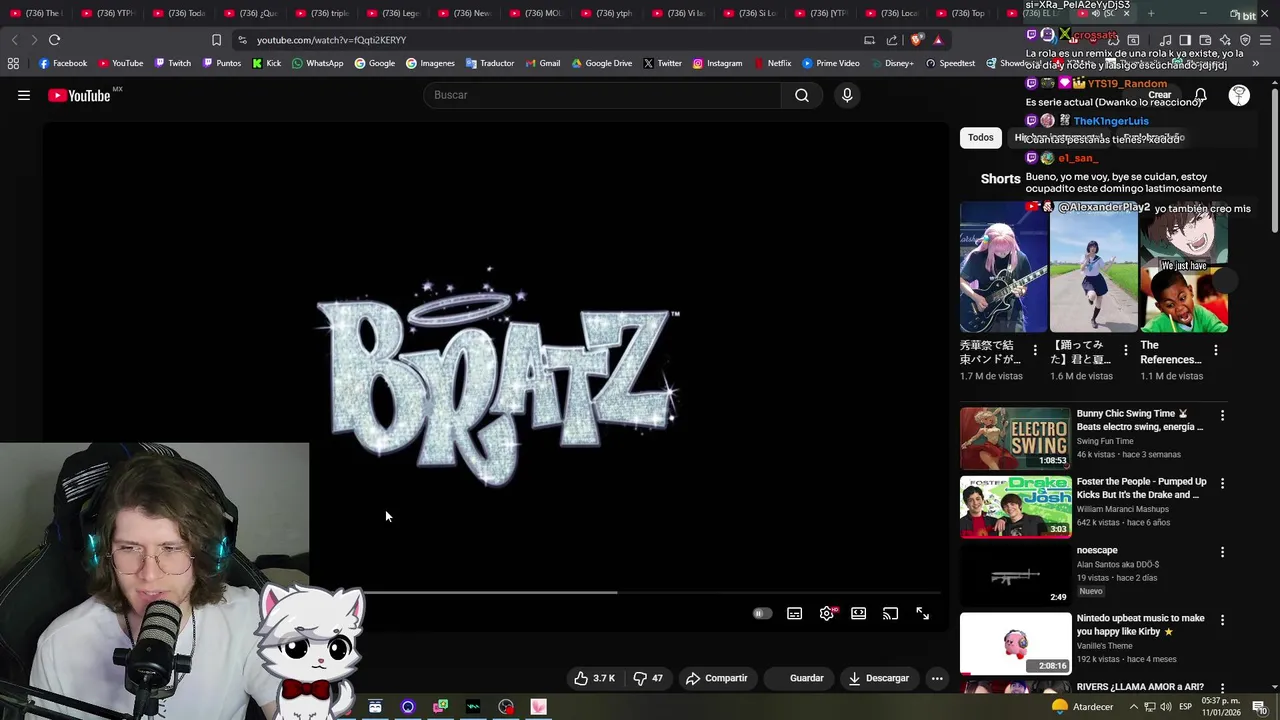Open options menu for 秀華祭 short
This screenshot has width=1280, height=720.
tap(1035, 351)
